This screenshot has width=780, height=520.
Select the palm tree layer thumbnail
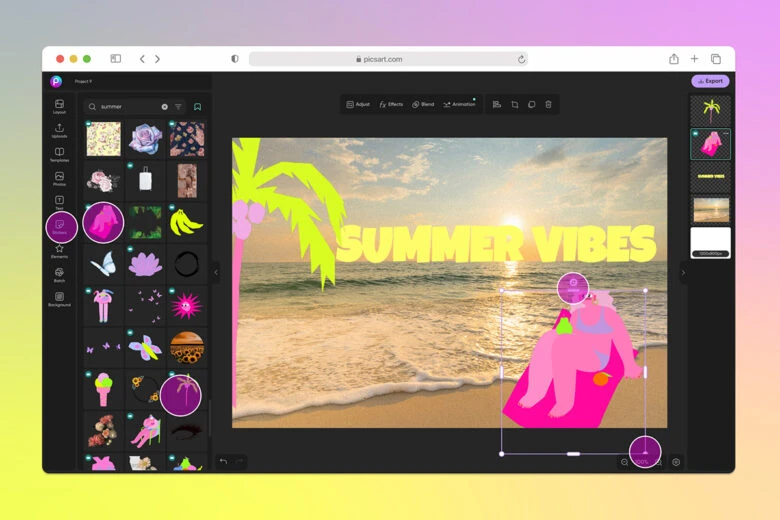(710, 110)
